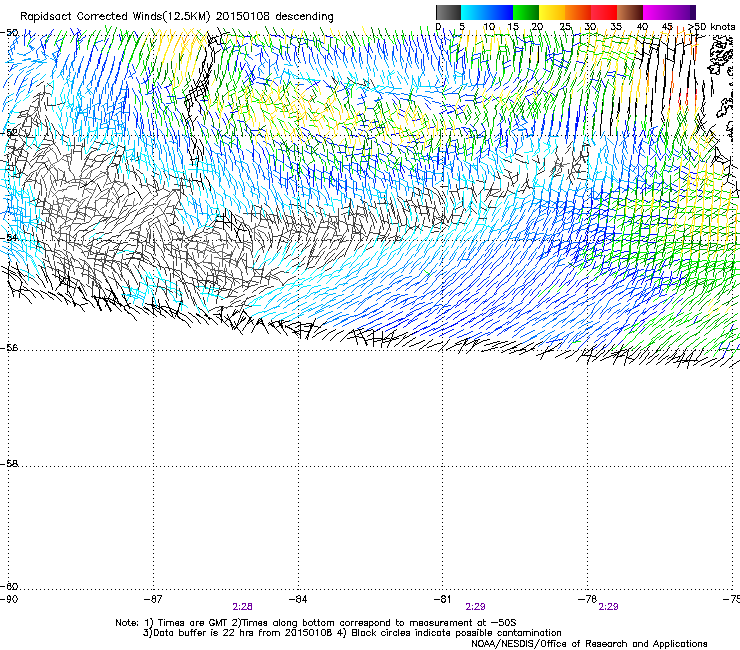Click the -60 latitude axis label
This screenshot has width=740, height=650.
click(x=9, y=586)
